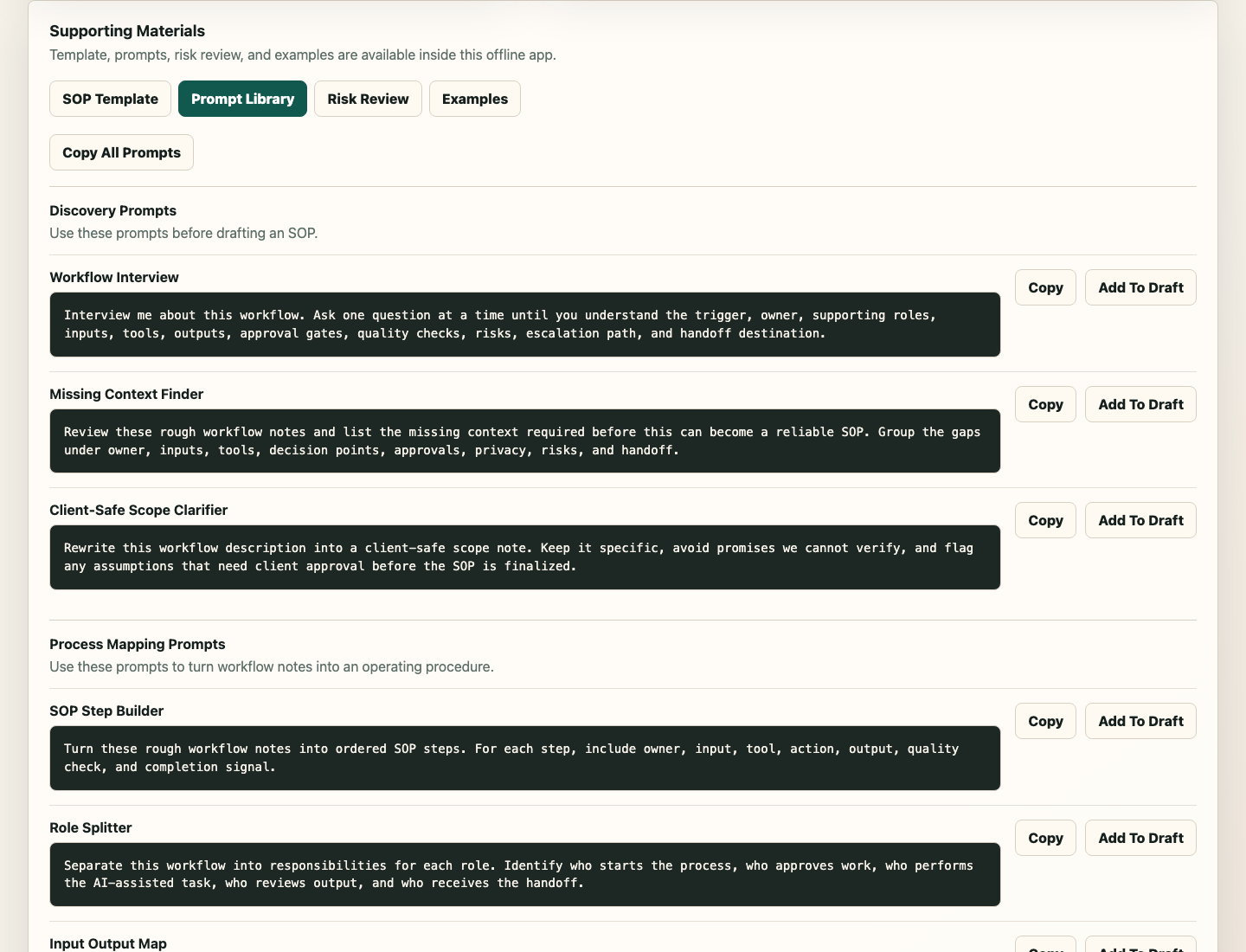Add Workflow Interview prompt to draft
This screenshot has height=952, width=1246.
pyautogui.click(x=1140, y=287)
